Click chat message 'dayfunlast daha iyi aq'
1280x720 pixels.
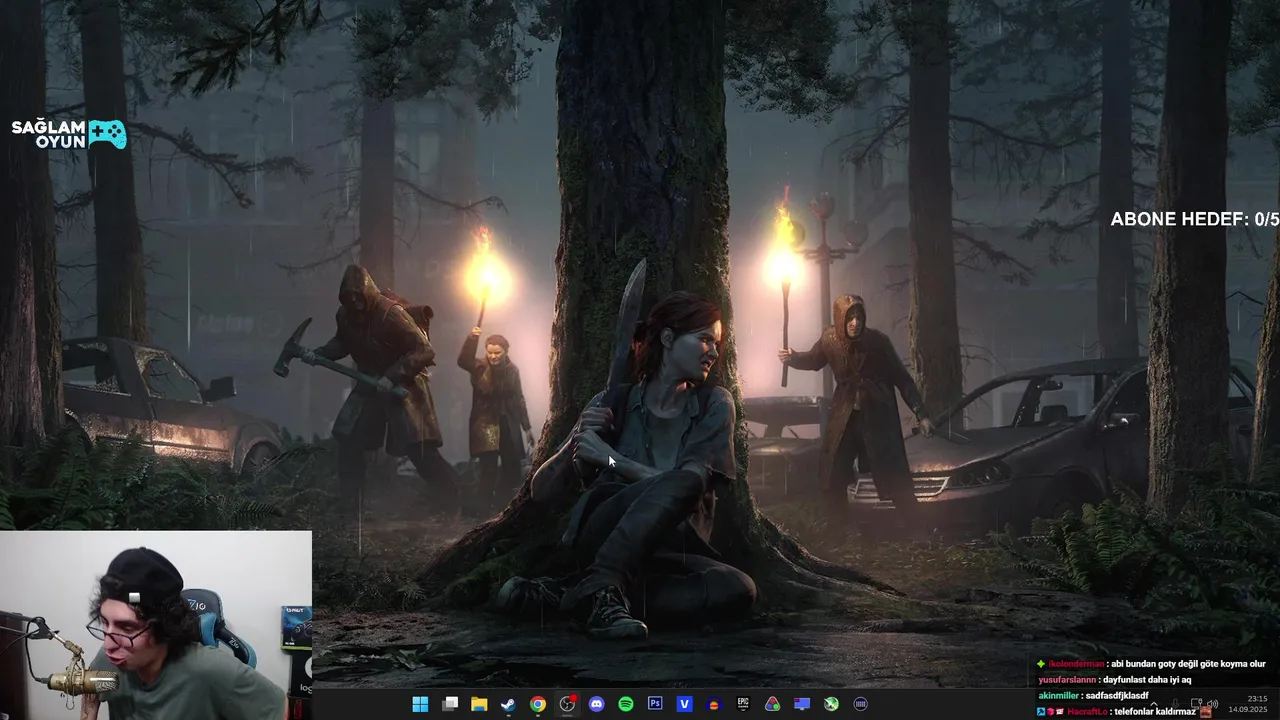tap(1147, 679)
